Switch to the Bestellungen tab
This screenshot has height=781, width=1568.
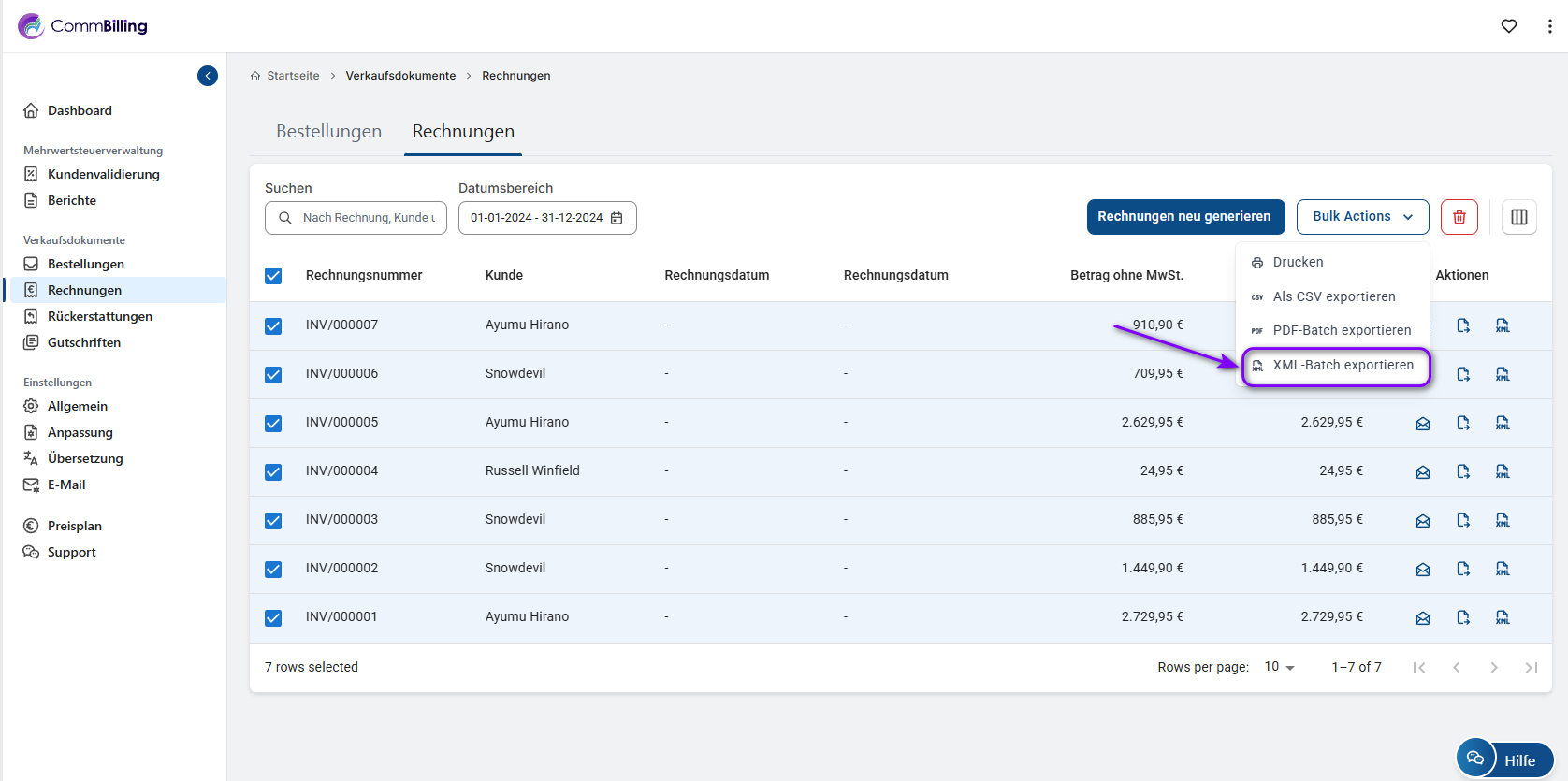point(328,132)
